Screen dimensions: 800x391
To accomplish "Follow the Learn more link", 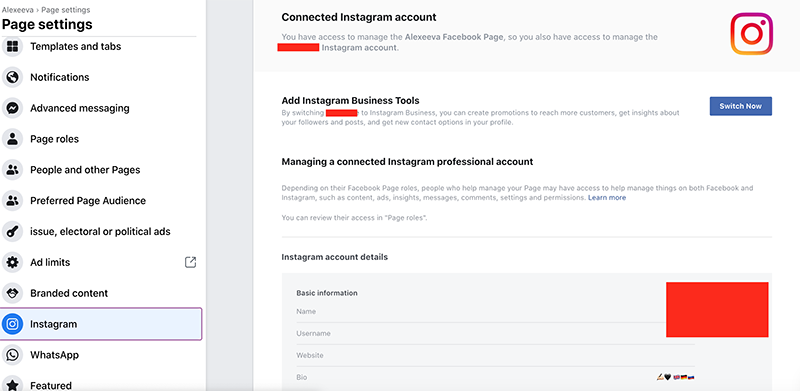I will coord(607,198).
